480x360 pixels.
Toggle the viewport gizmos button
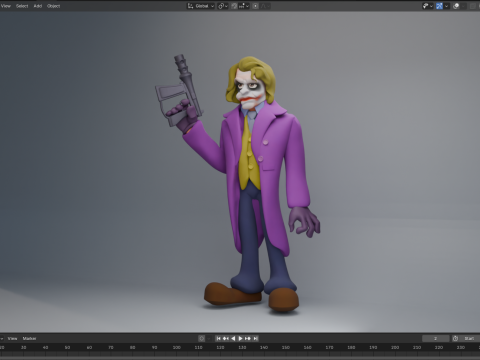[x=439, y=6]
